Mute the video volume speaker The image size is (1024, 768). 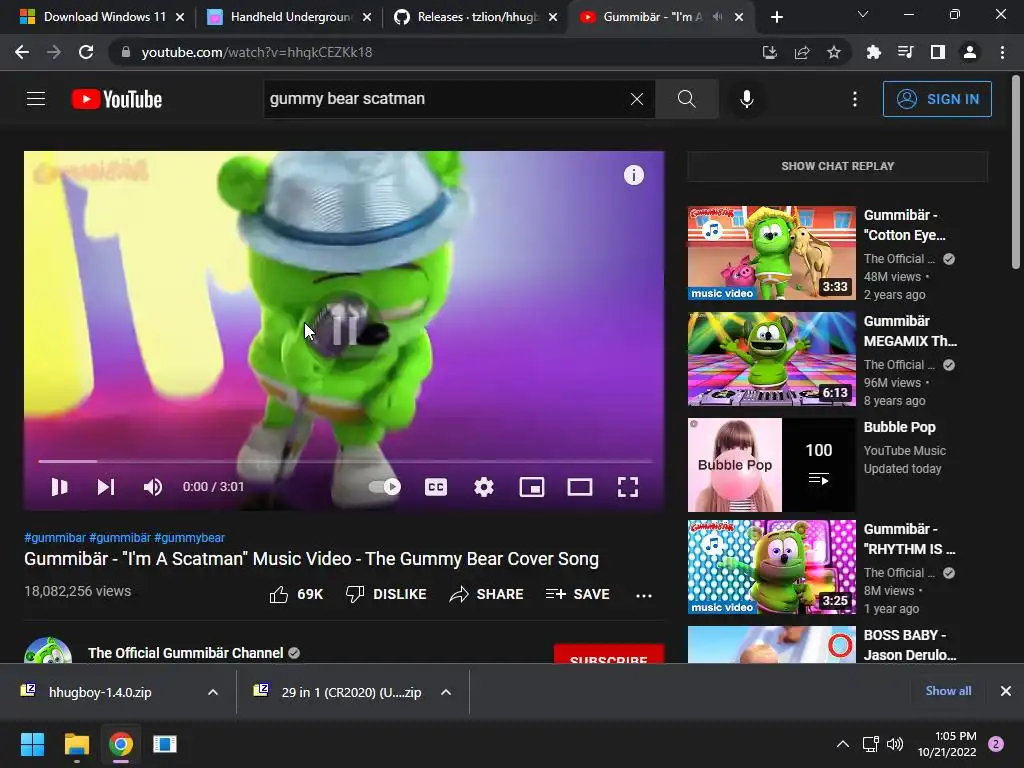153,487
